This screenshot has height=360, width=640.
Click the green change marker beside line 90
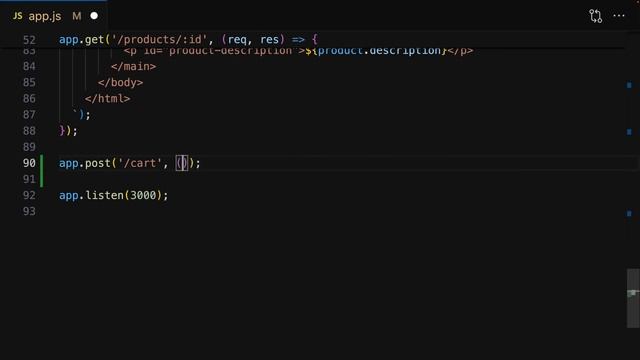(x=42, y=171)
